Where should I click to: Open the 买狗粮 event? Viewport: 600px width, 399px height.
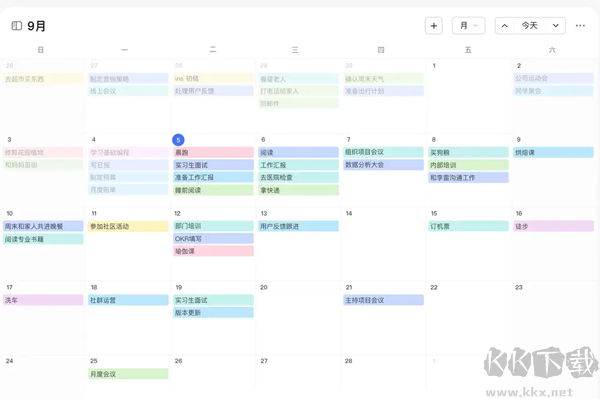pyautogui.click(x=468, y=152)
